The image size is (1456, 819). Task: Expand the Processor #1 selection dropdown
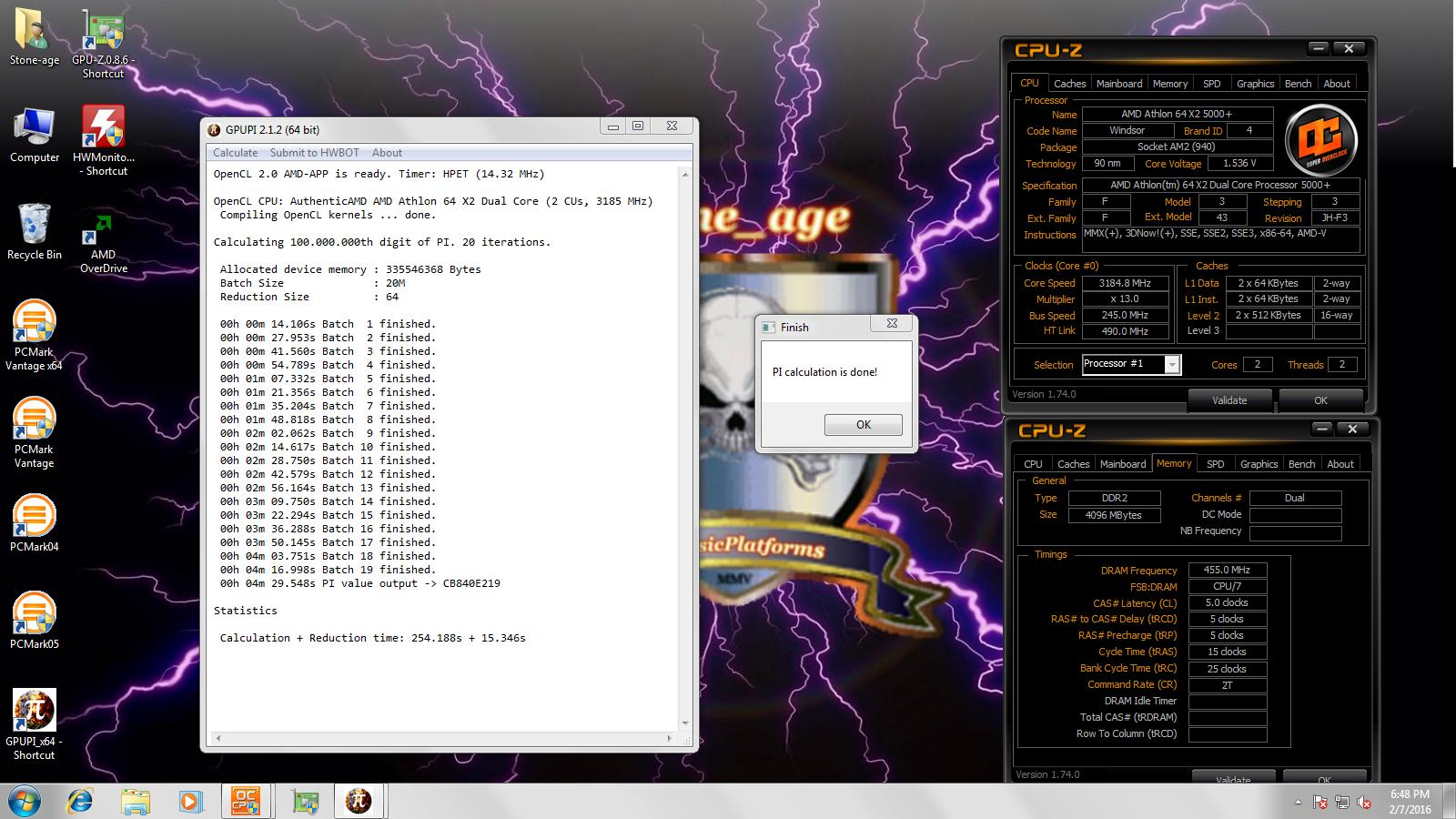click(1172, 364)
